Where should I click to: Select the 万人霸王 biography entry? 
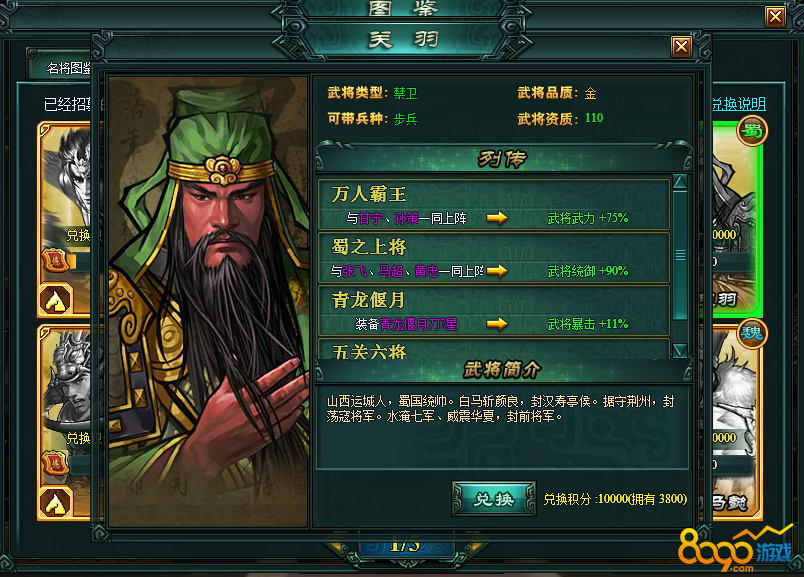tap(494, 205)
